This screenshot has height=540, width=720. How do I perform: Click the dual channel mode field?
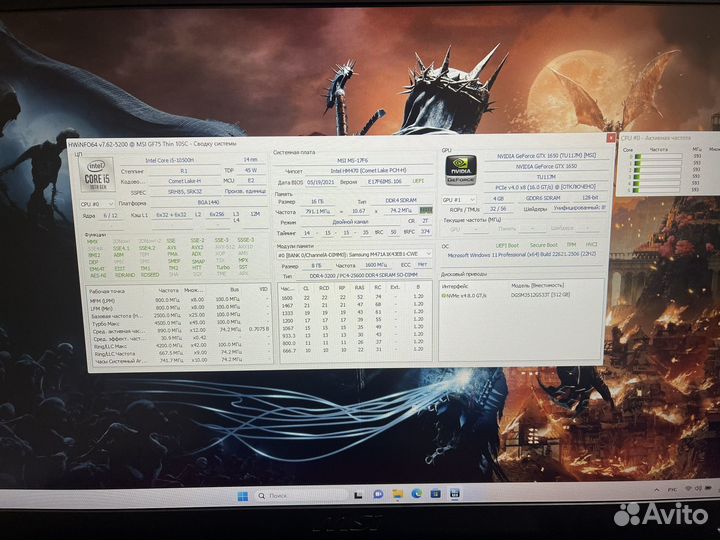click(350, 222)
